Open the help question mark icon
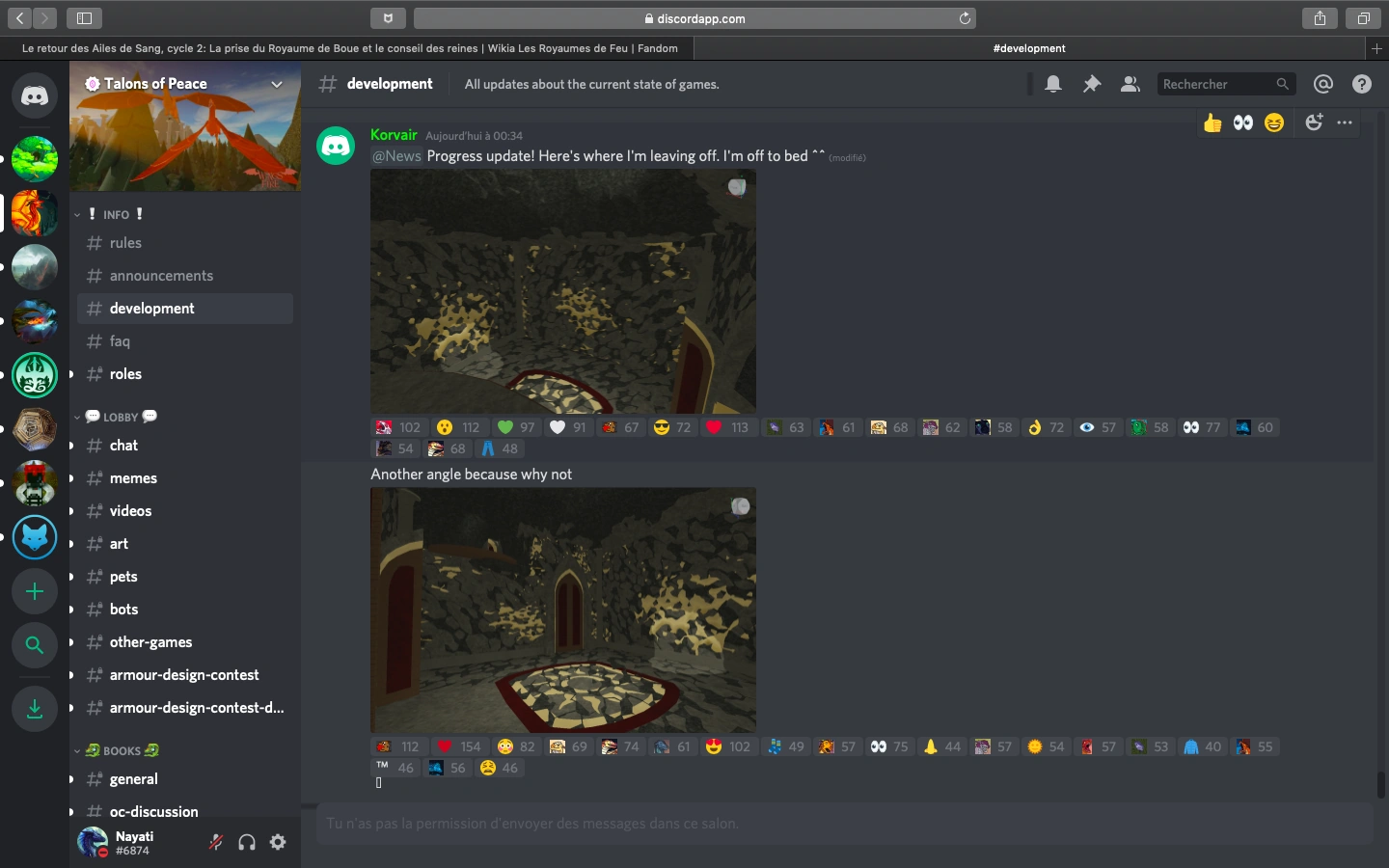1389x868 pixels. click(x=1362, y=85)
